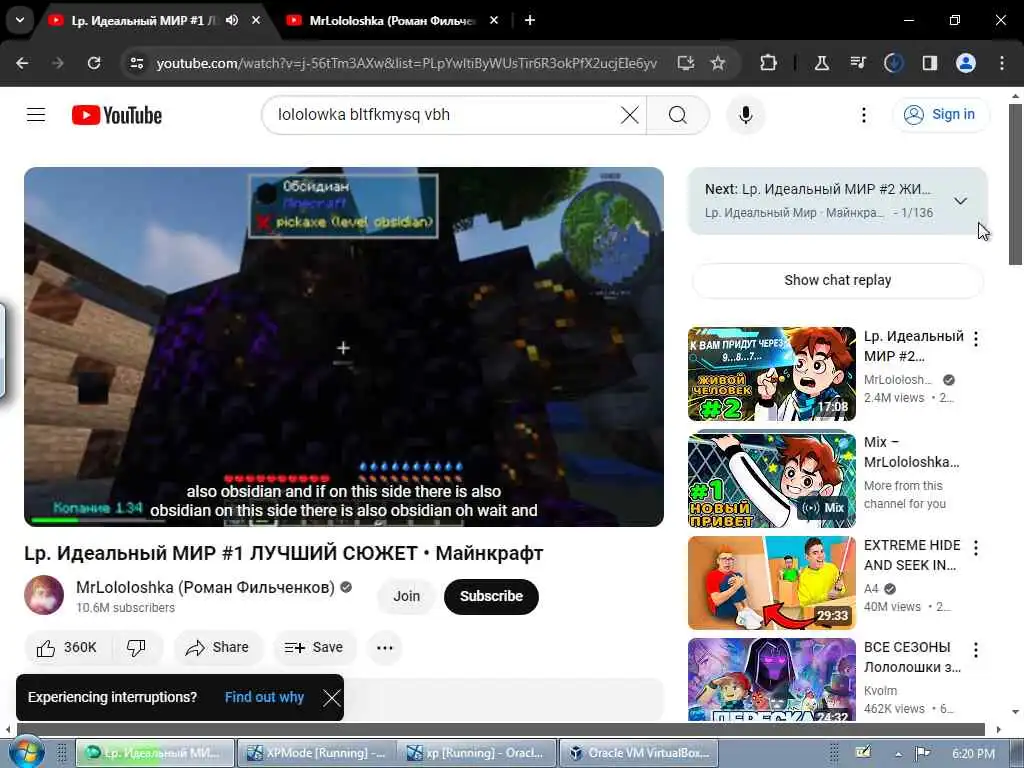
Task: Dismiss the Experiencing interruptions notice
Action: point(331,697)
